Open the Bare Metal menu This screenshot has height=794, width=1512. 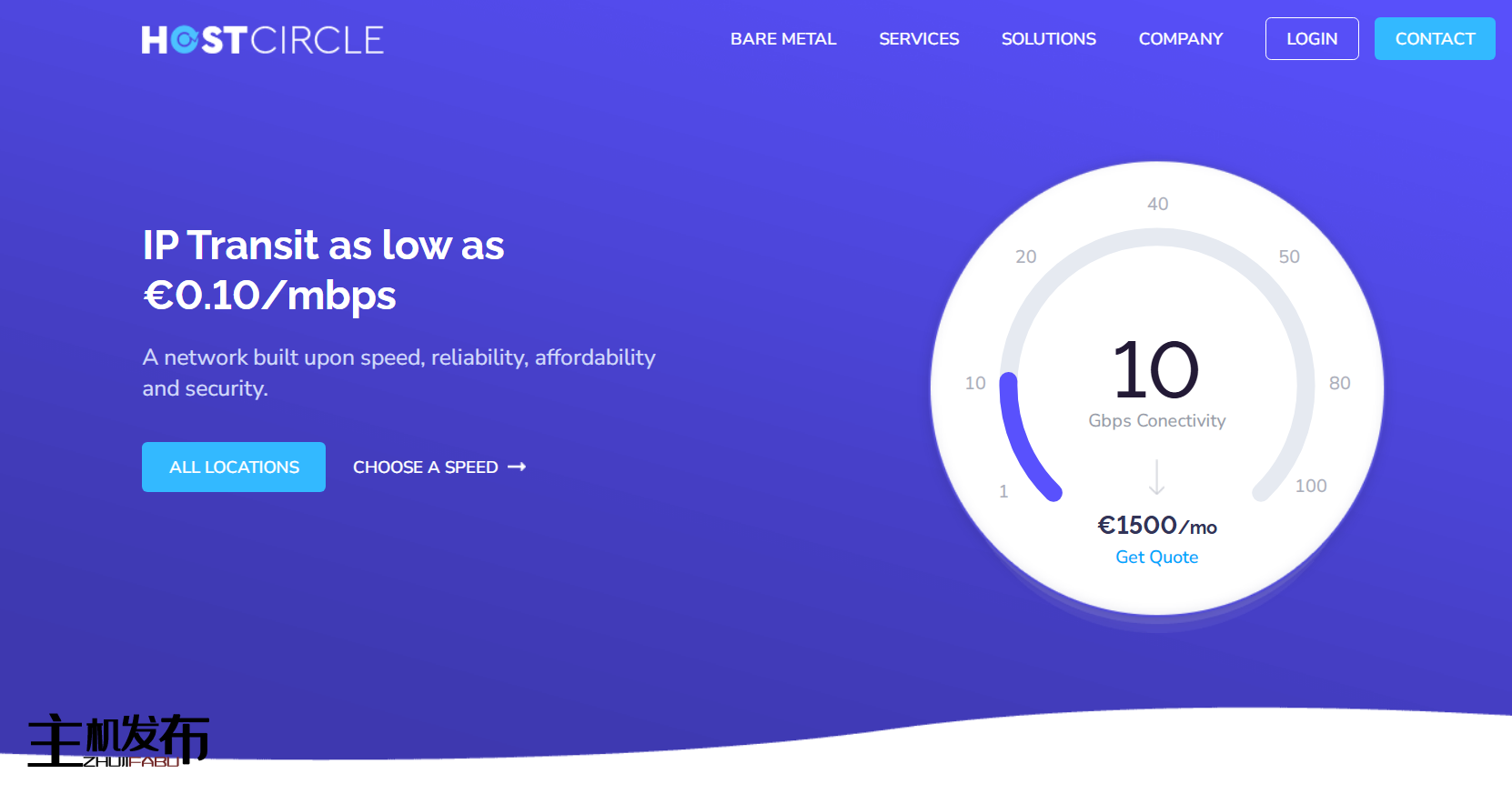pyautogui.click(x=782, y=39)
